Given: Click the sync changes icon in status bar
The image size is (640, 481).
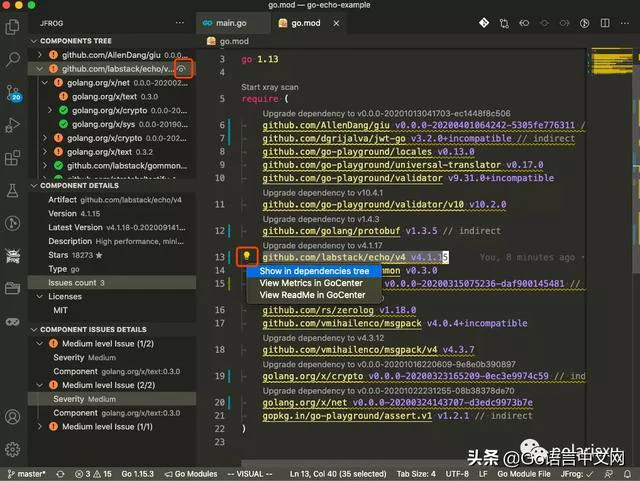Looking at the screenshot, I should tap(60, 474).
